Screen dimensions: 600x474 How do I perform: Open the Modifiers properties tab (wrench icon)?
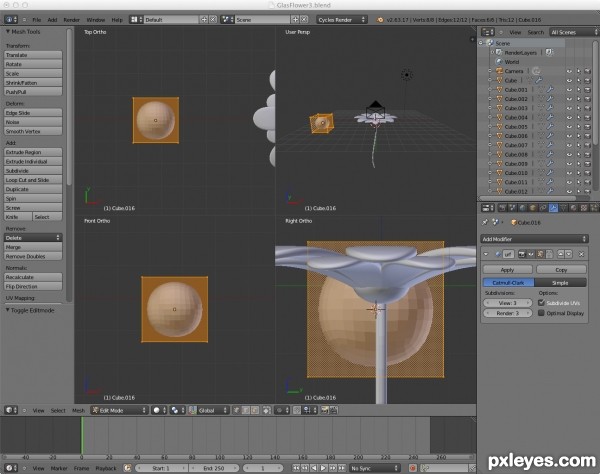553,208
